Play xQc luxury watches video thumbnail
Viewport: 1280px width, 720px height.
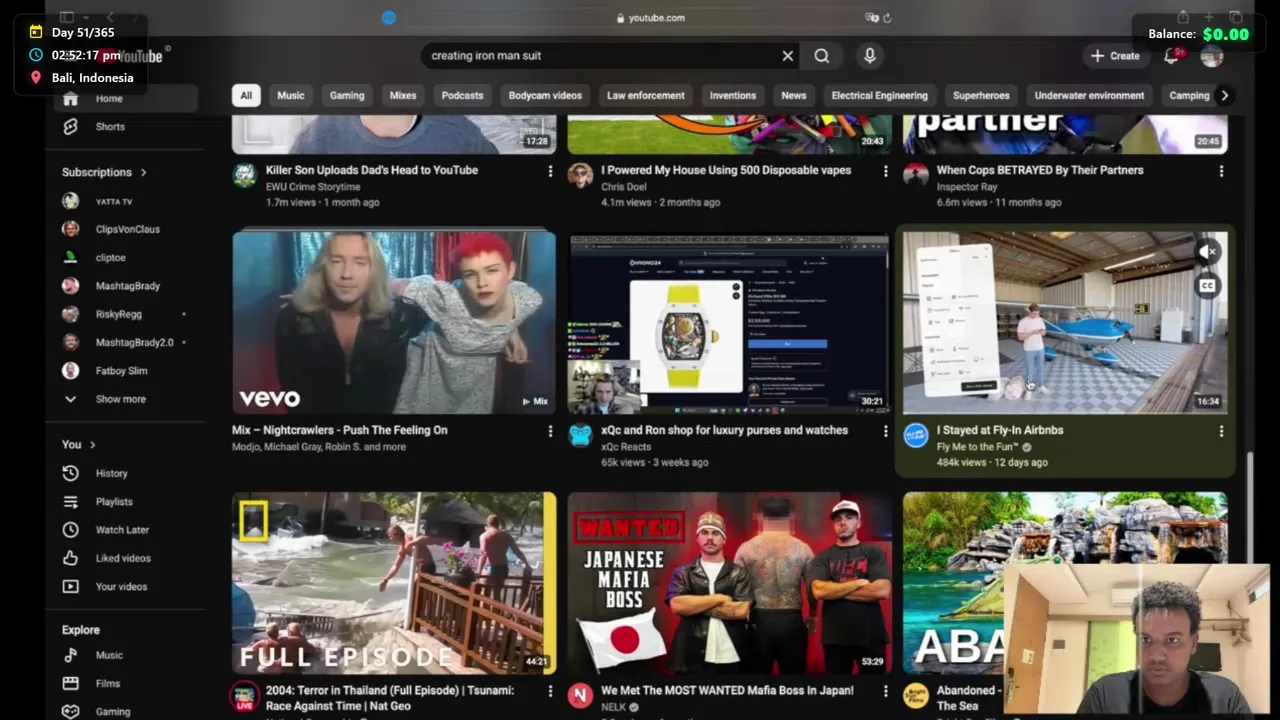point(729,322)
